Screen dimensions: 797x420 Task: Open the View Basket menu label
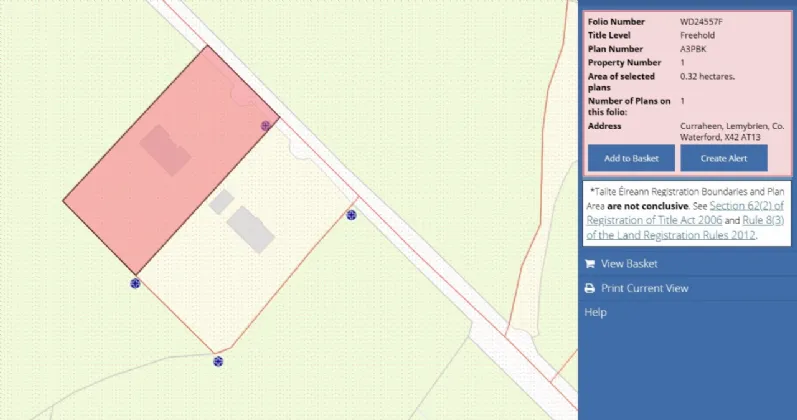[629, 264]
